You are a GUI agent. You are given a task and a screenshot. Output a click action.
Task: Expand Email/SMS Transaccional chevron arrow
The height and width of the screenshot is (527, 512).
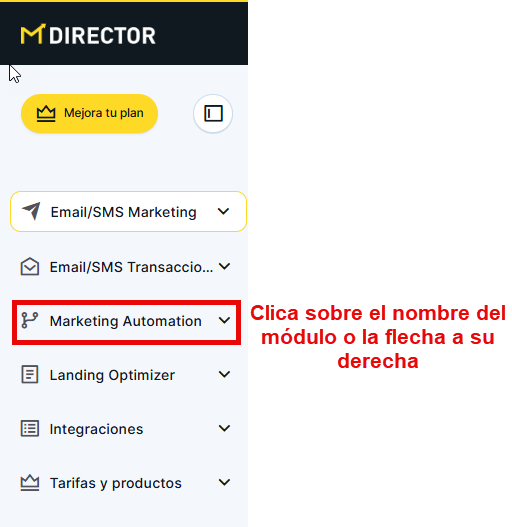(x=224, y=267)
